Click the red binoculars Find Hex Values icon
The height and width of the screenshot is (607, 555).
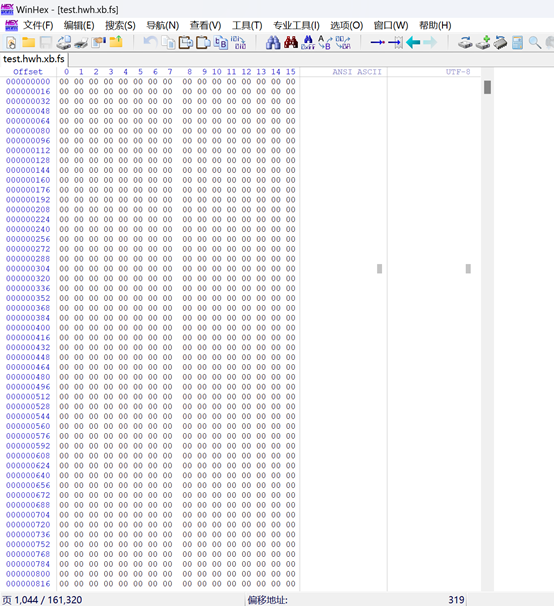(x=291, y=42)
